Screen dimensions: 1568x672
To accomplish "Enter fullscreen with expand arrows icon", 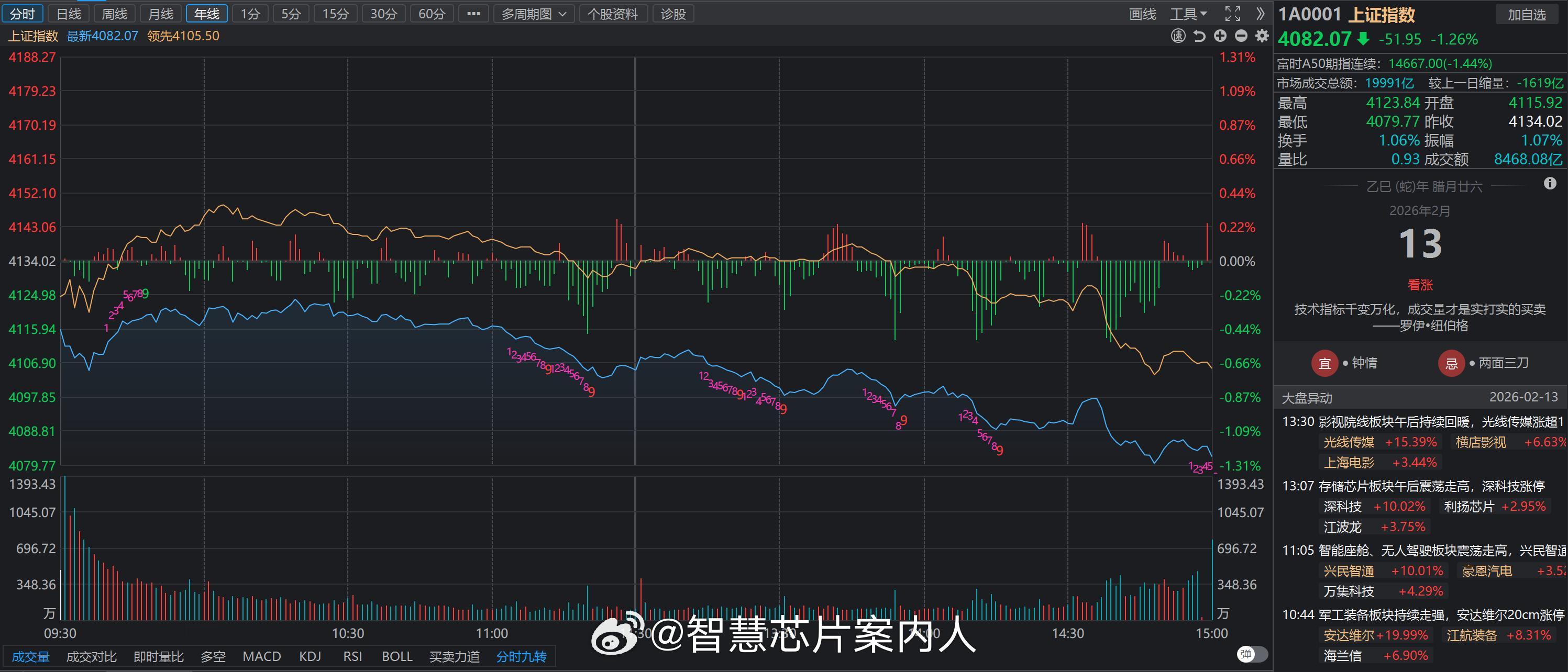I will (1233, 14).
